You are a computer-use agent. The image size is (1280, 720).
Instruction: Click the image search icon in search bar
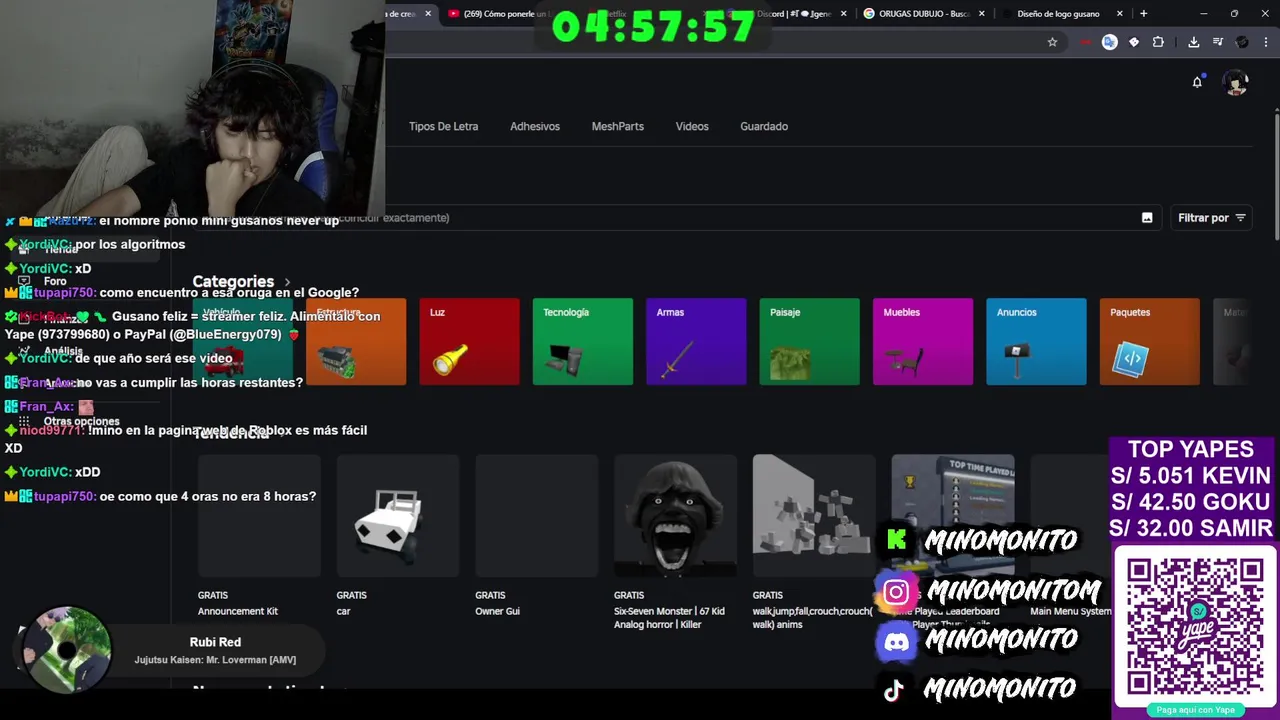coord(1147,218)
